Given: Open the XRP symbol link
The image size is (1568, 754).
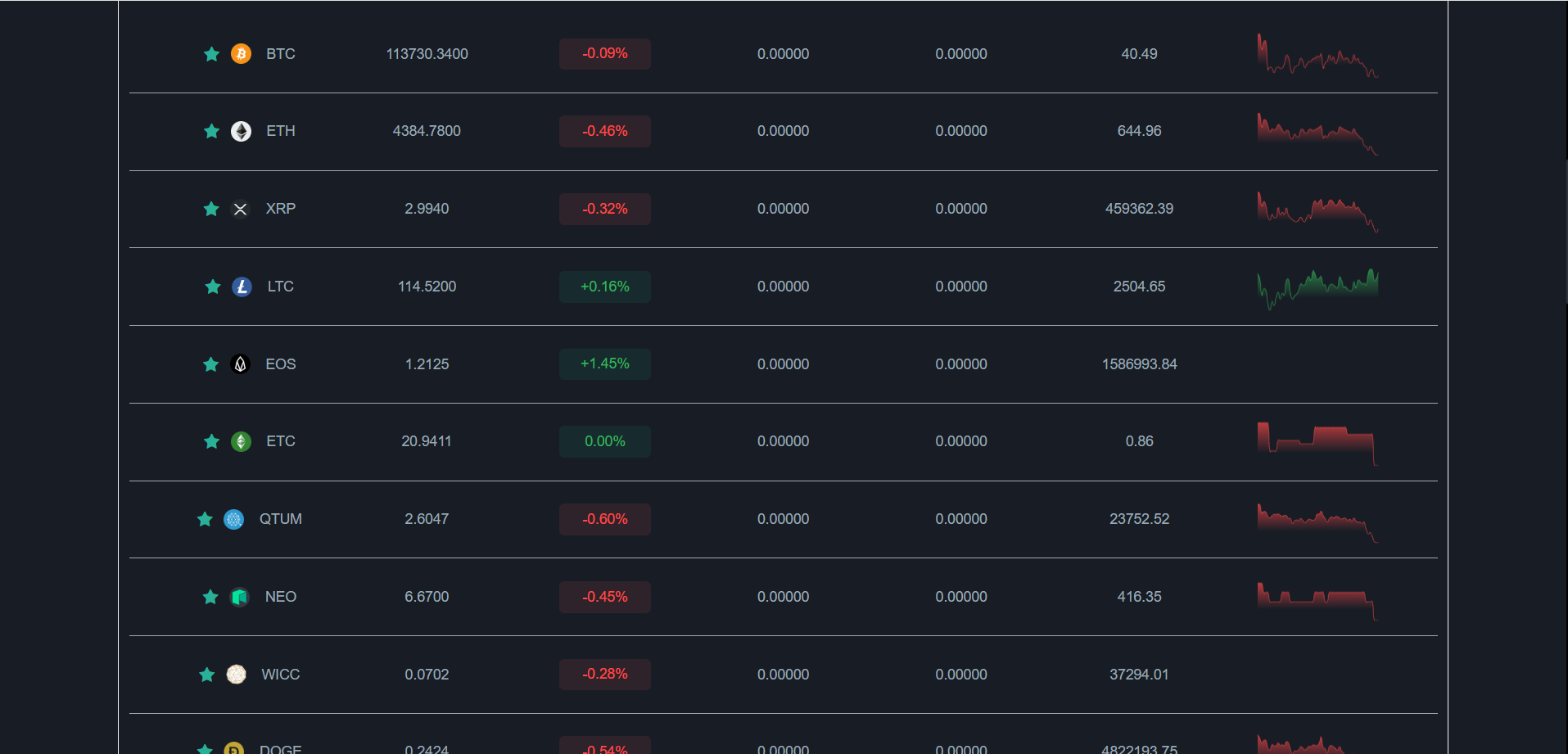Looking at the screenshot, I should point(280,209).
